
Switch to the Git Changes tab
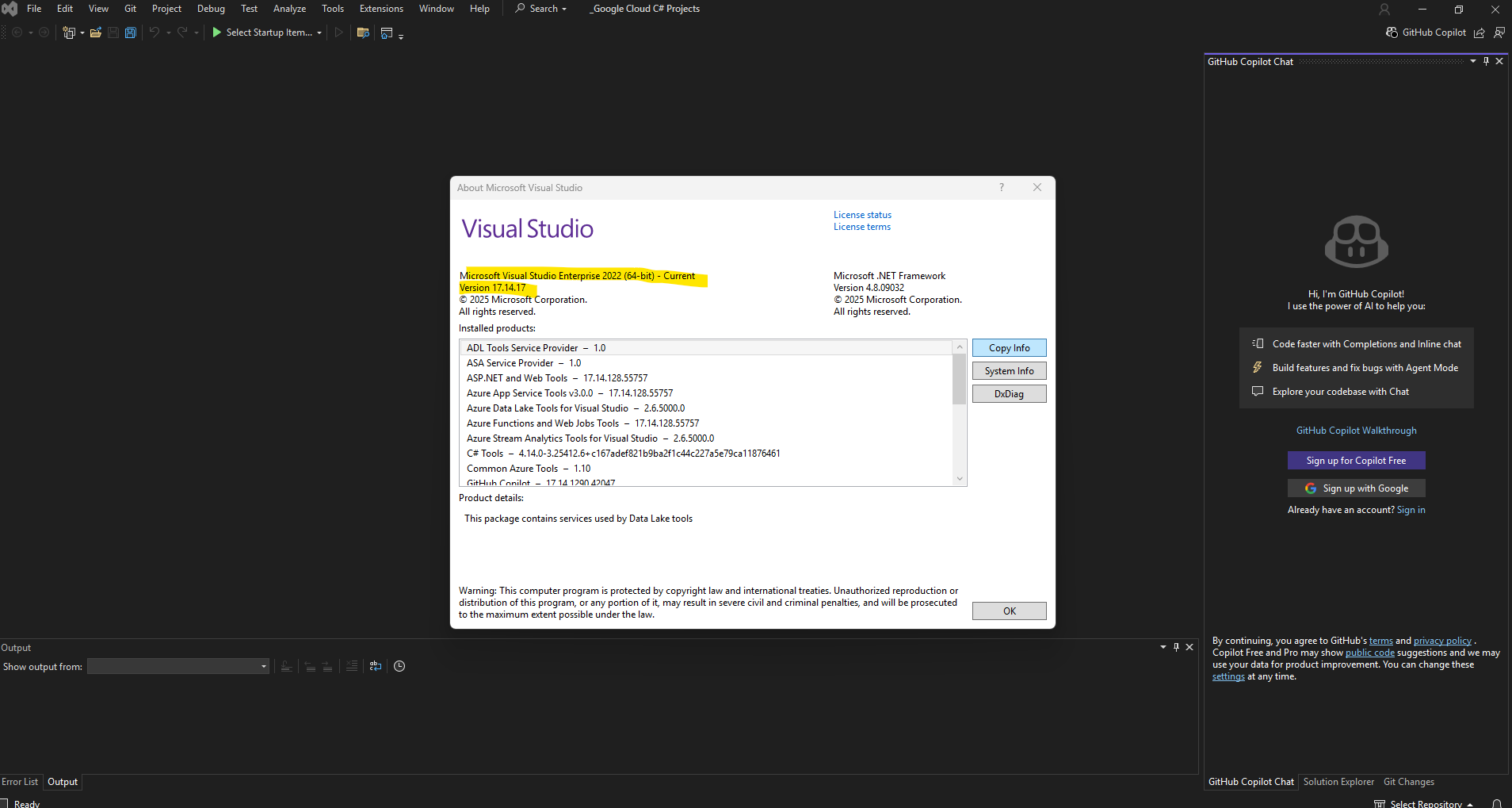1409,782
